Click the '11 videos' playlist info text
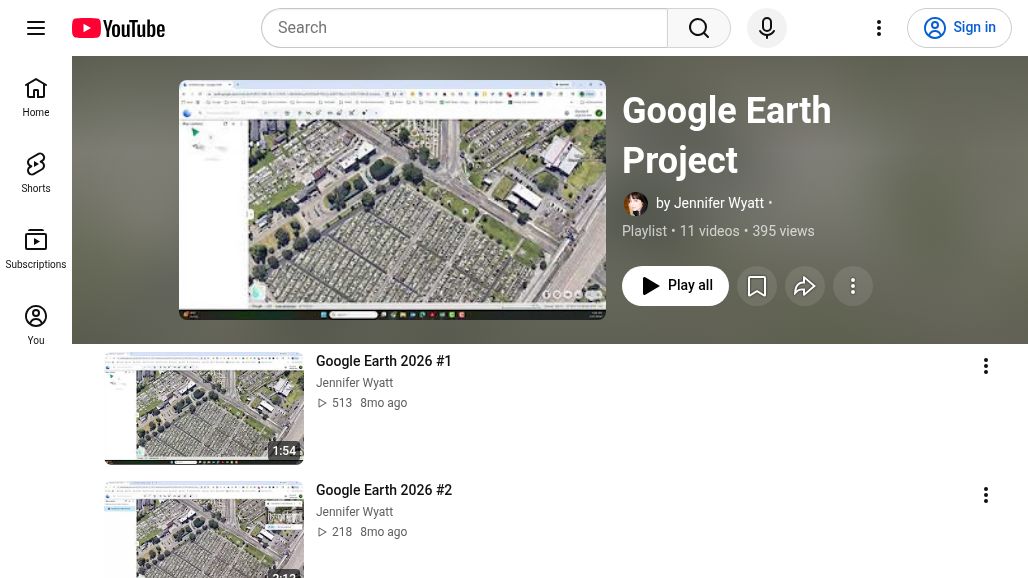 709,231
